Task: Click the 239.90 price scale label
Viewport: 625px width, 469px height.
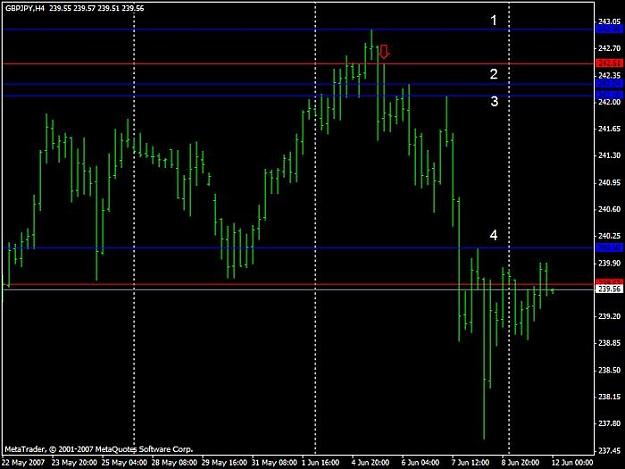Action: 609,263
